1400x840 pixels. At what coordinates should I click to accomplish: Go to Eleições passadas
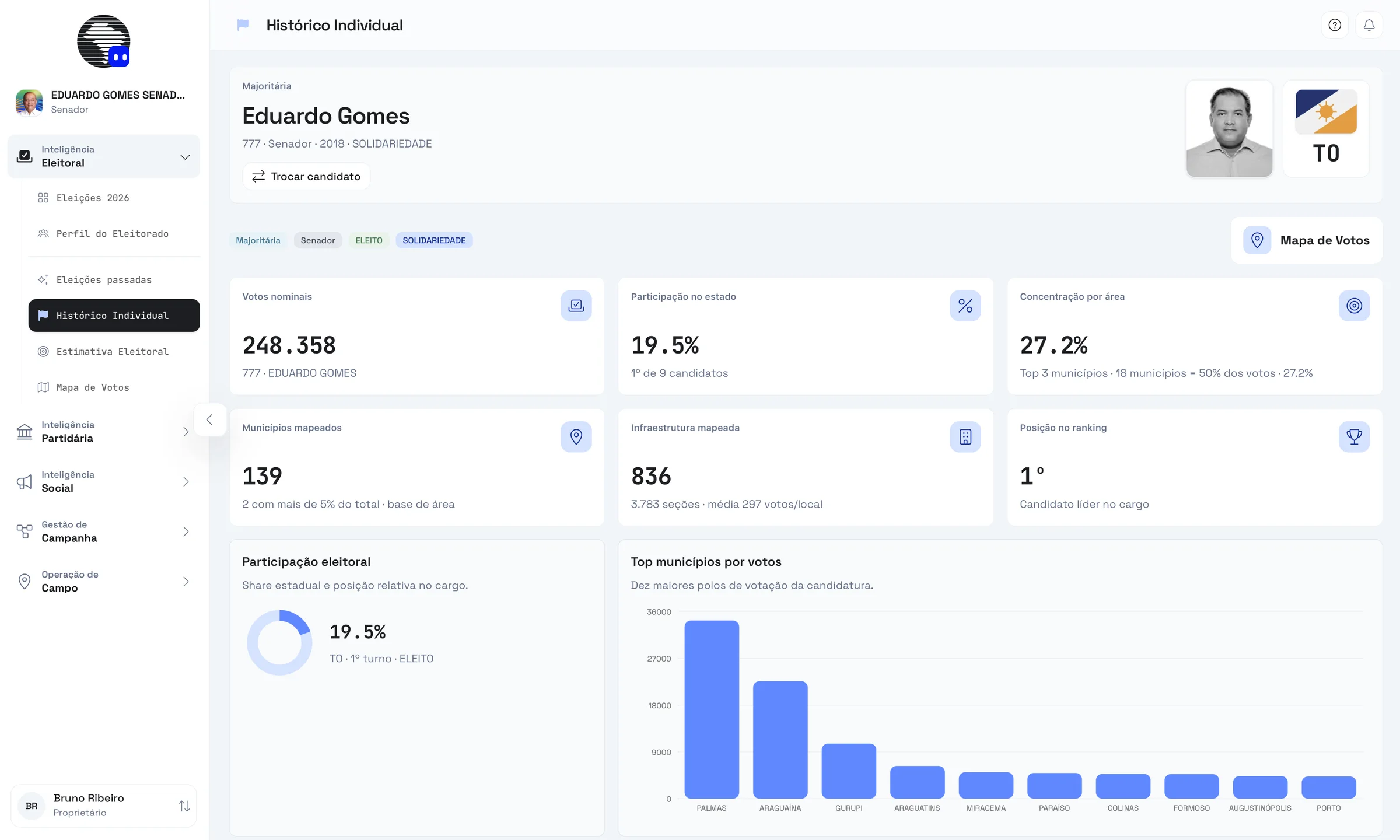click(x=114, y=280)
